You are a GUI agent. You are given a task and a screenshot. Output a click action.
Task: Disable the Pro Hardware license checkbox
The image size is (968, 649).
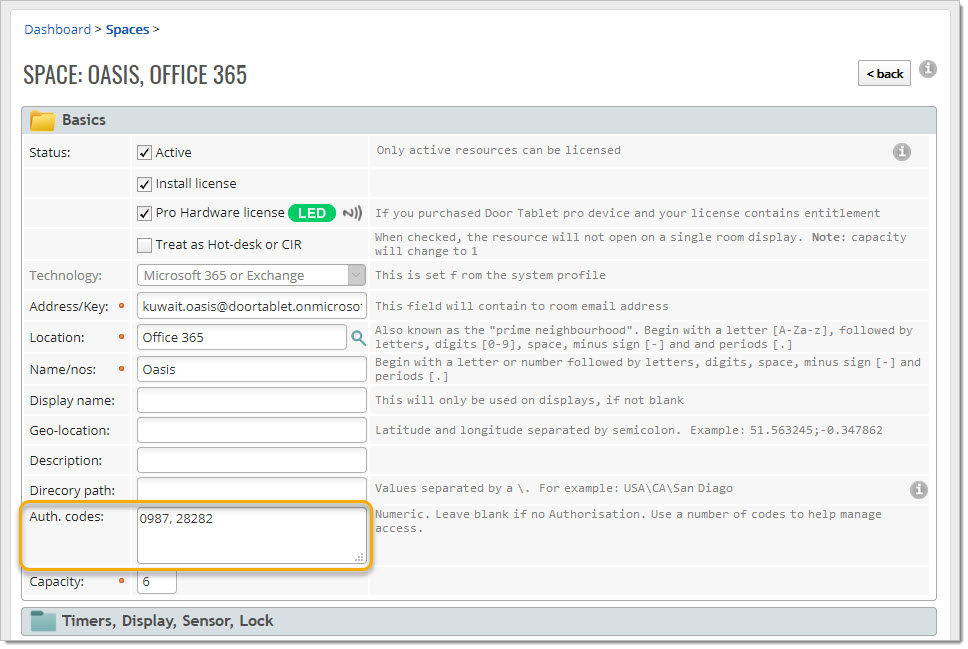click(x=144, y=213)
